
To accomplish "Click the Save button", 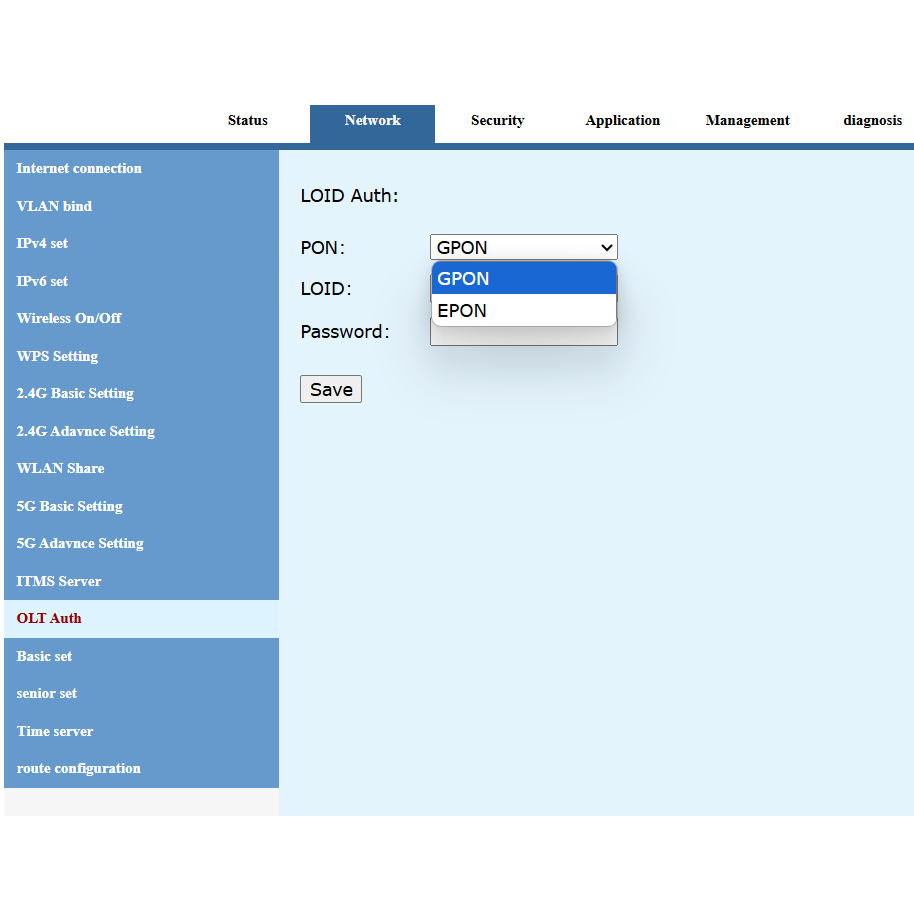I will tap(331, 390).
